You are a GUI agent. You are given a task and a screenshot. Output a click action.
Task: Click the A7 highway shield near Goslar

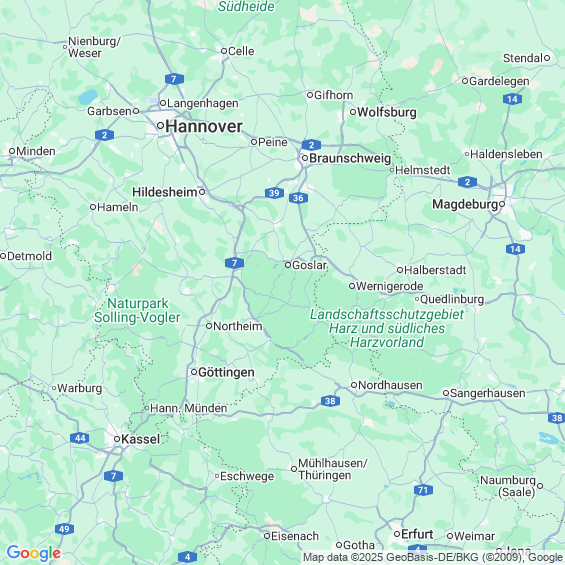tap(234, 263)
